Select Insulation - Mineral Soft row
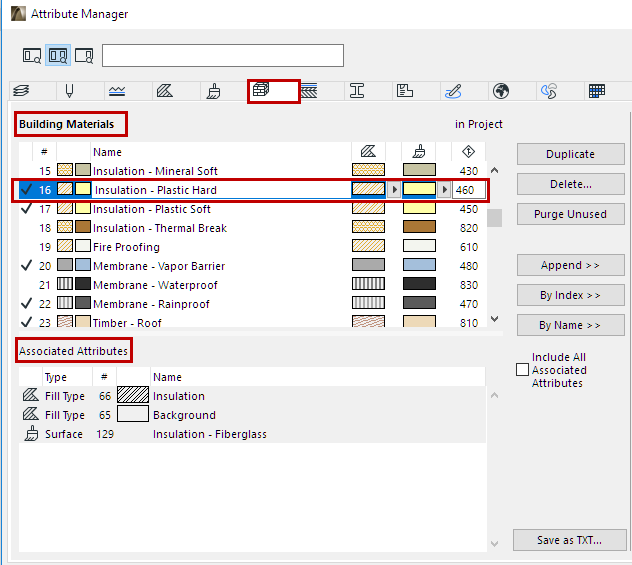 click(x=252, y=171)
